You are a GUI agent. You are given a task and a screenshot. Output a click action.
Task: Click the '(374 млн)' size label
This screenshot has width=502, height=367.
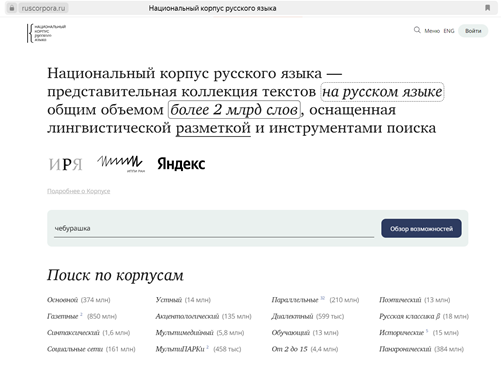(x=95, y=300)
